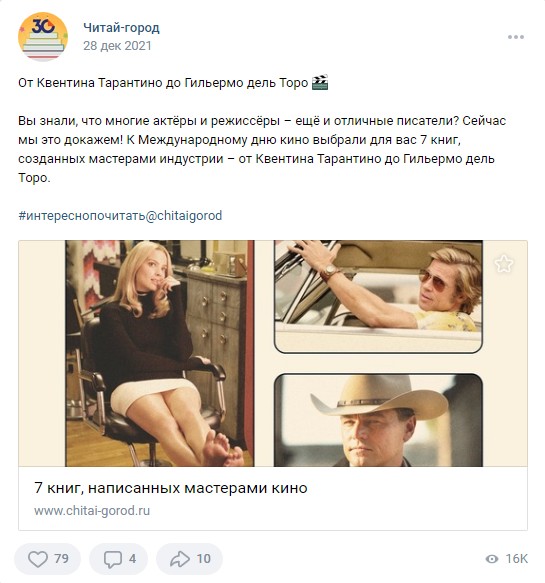Click the Читай-город profile avatar
The image size is (545, 583).
click(x=43, y=36)
